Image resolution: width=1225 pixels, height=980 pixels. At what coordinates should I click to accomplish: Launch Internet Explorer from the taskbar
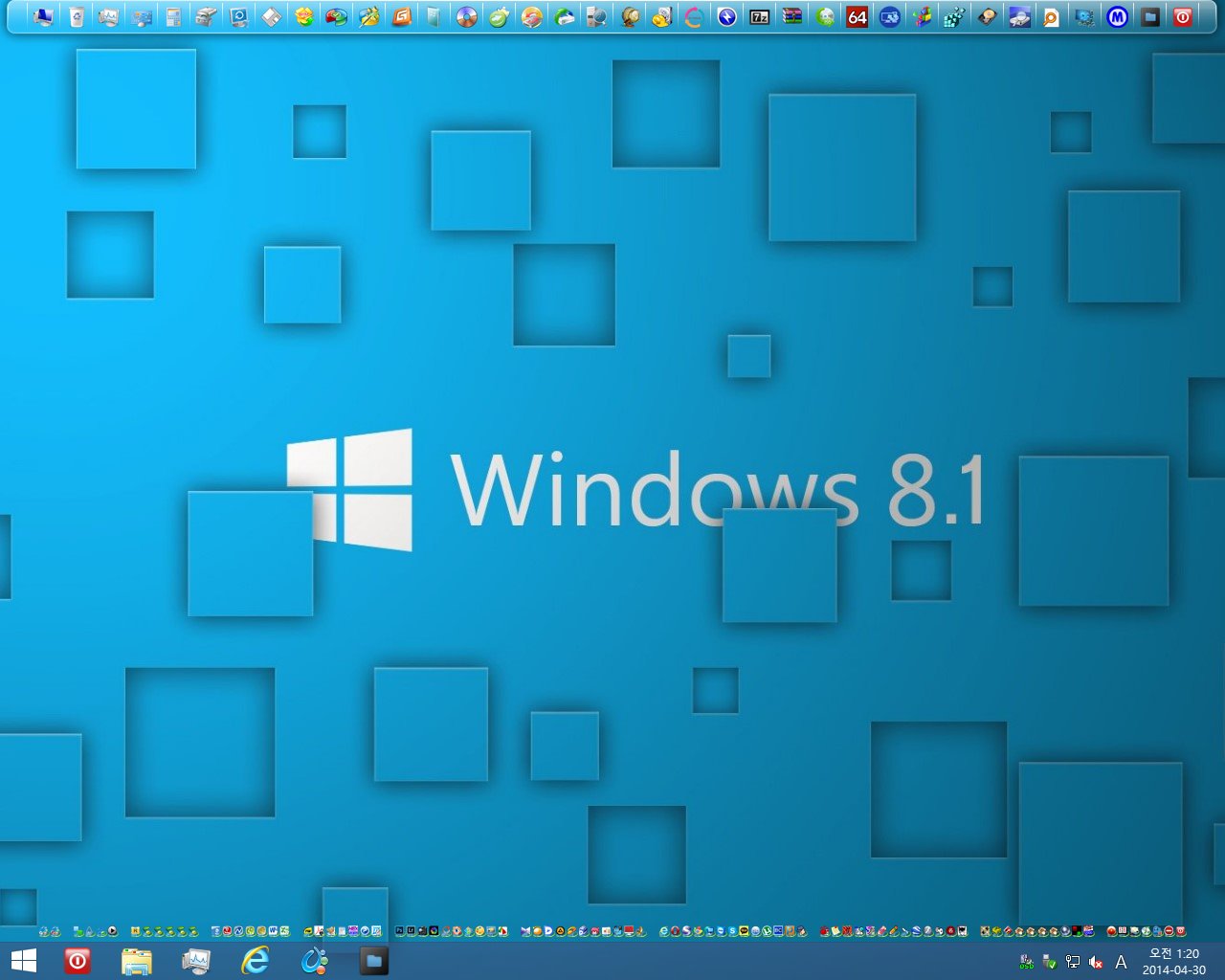click(255, 961)
